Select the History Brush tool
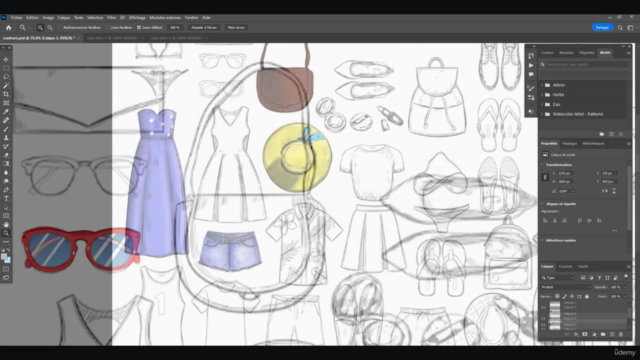Image resolution: width=640 pixels, height=360 pixels. pyautogui.click(x=6, y=147)
